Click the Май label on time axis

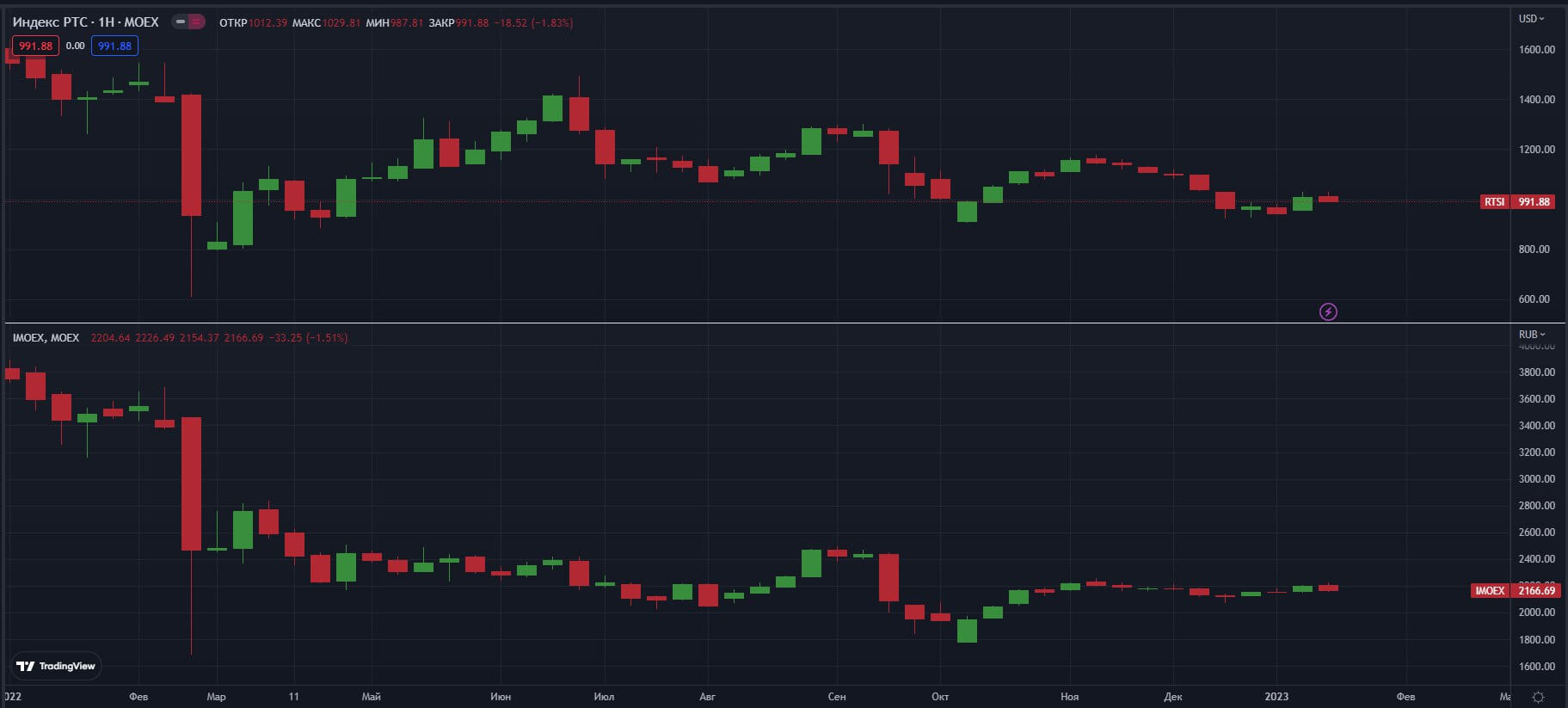click(371, 696)
